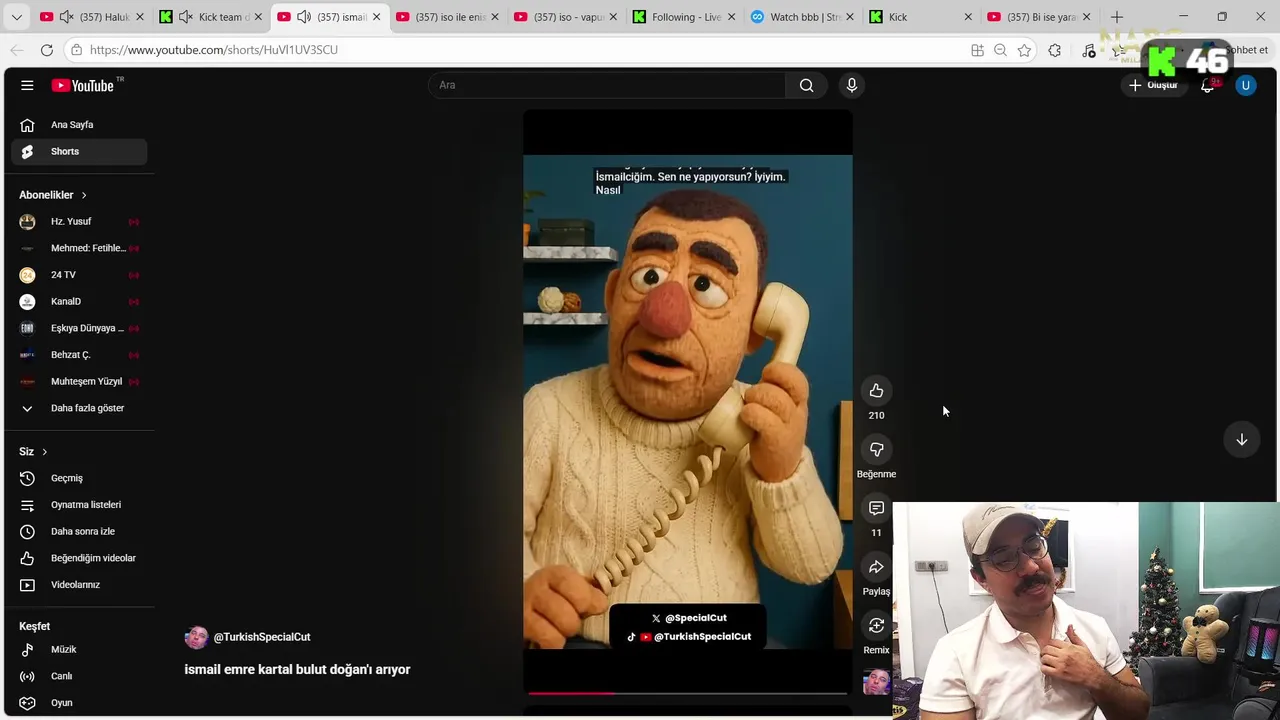The width and height of the screenshot is (1280, 720).
Task: Switch to the Following - Live tab
Action: 686,17
